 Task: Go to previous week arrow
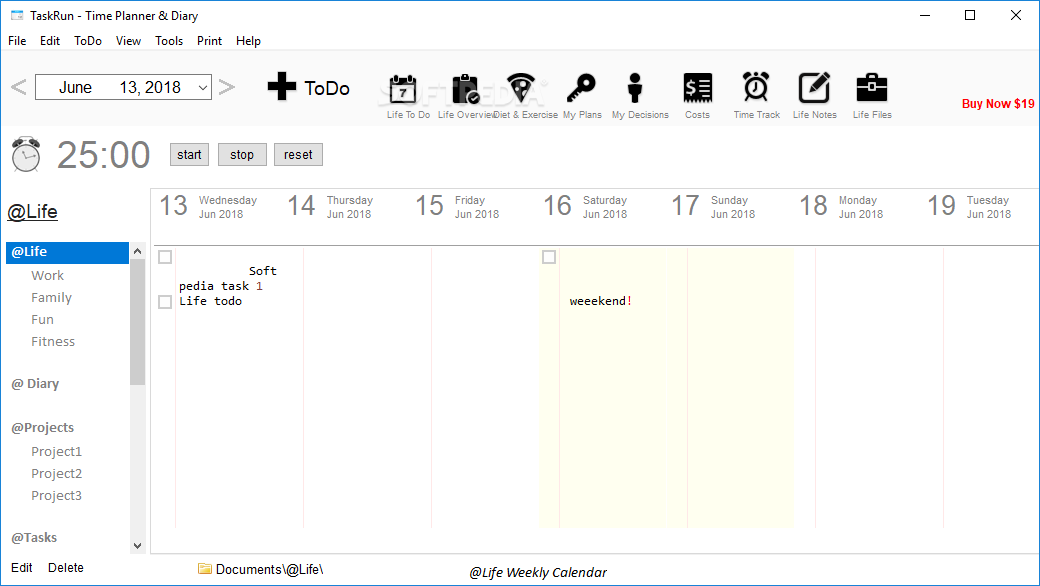pyautogui.click(x=19, y=87)
